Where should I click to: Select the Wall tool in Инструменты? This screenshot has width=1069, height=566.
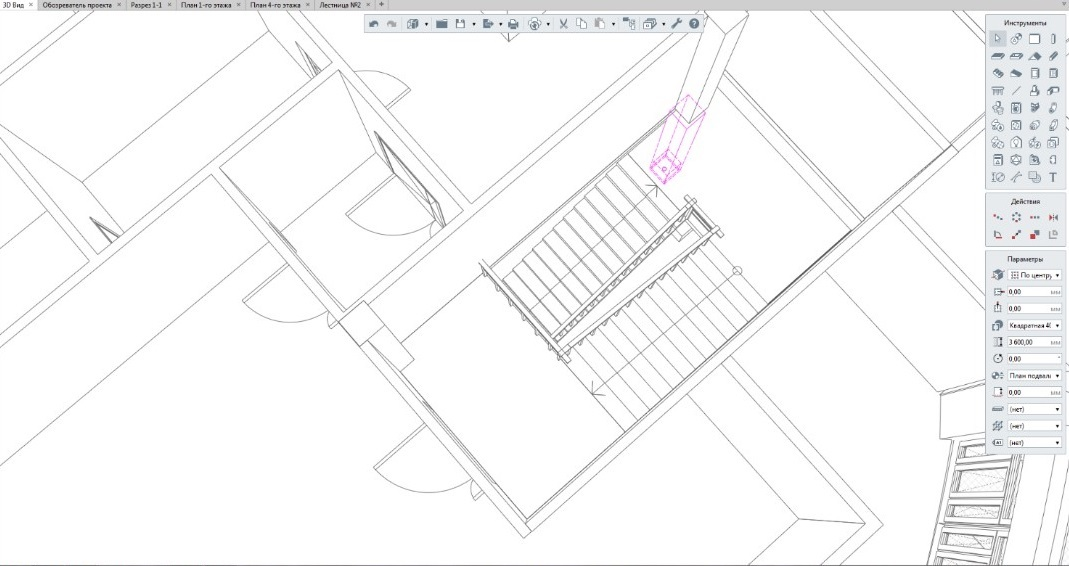point(997,56)
